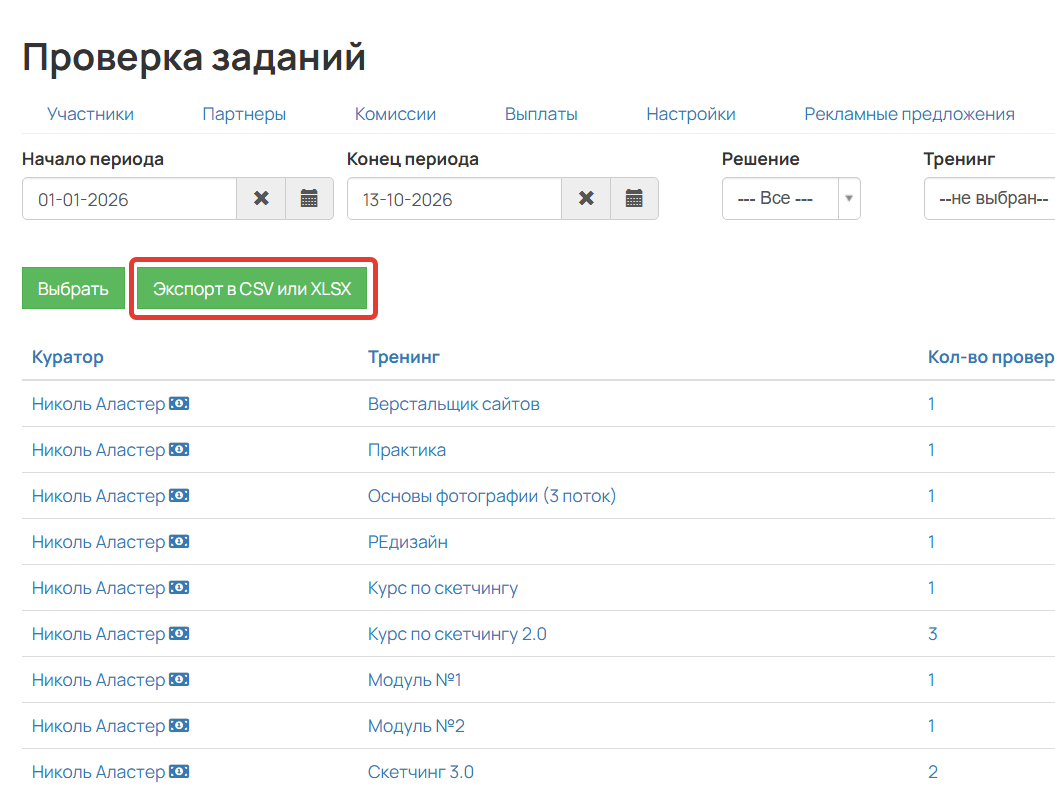Open the Комиссии tab
The width and height of the screenshot is (1055, 790).
tap(395, 114)
